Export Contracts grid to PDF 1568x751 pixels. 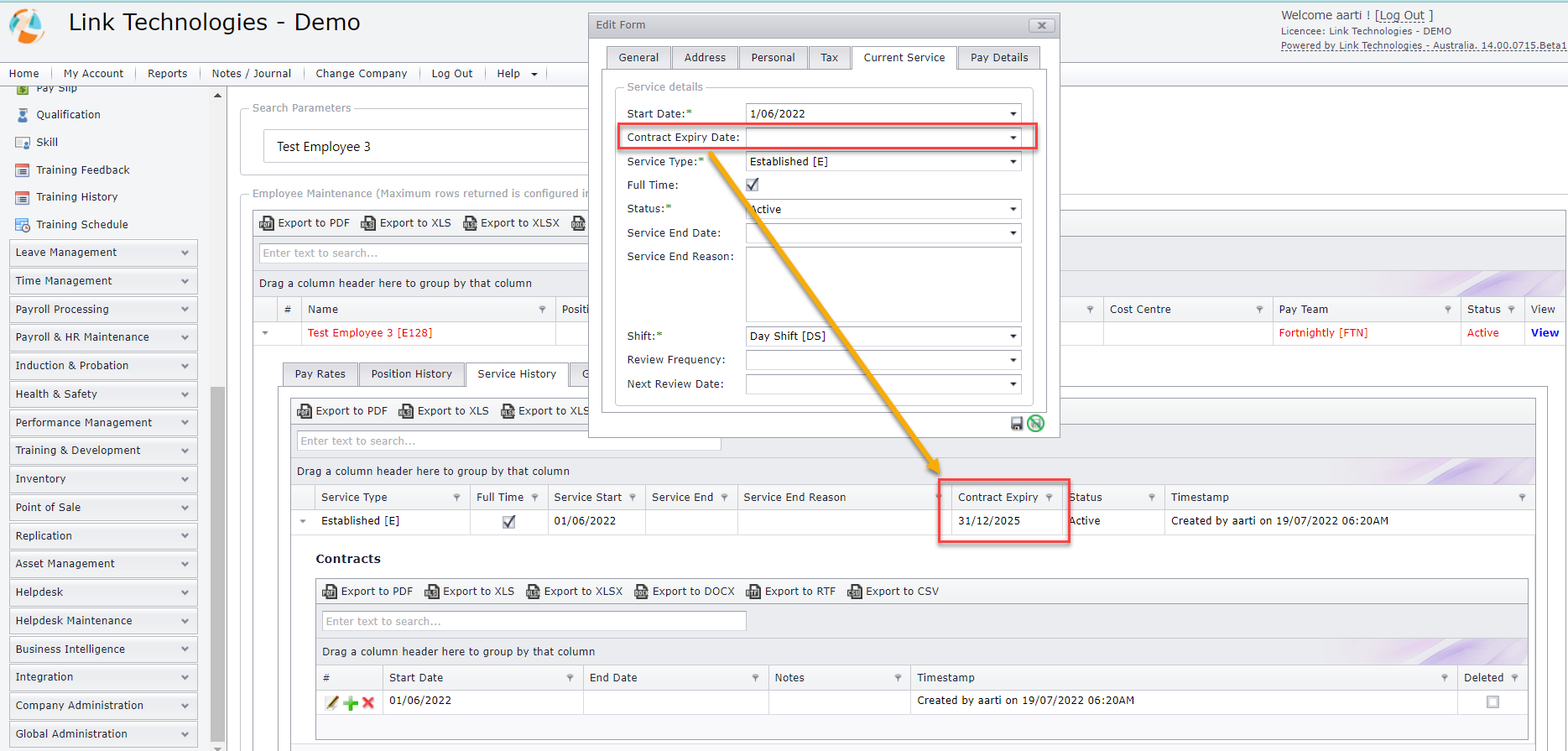(x=367, y=592)
